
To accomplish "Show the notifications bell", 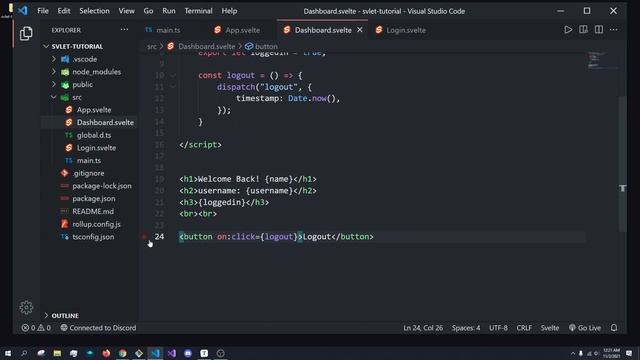I will coord(614,328).
